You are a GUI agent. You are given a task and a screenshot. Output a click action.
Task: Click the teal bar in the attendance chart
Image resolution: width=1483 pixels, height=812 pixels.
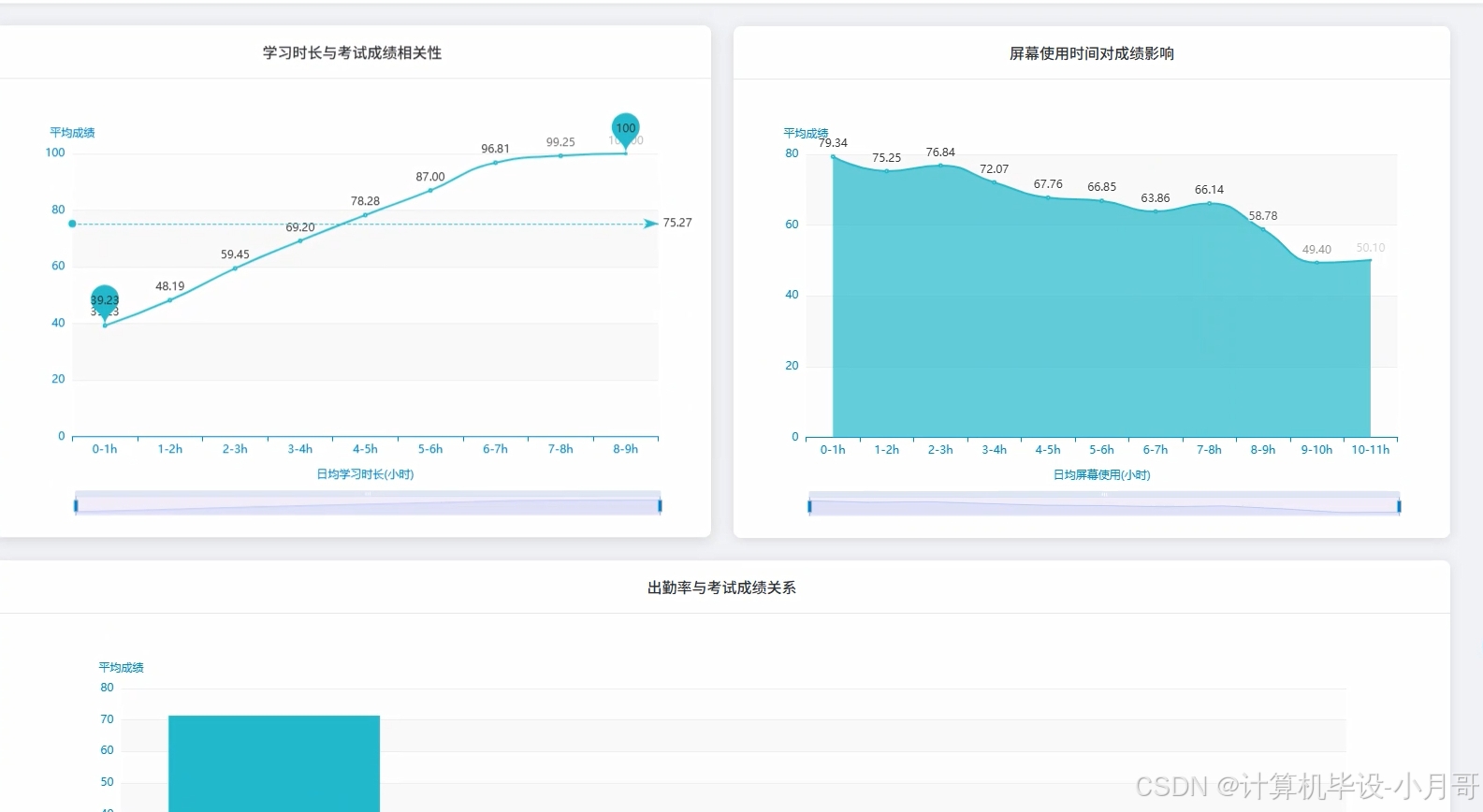[x=274, y=763]
